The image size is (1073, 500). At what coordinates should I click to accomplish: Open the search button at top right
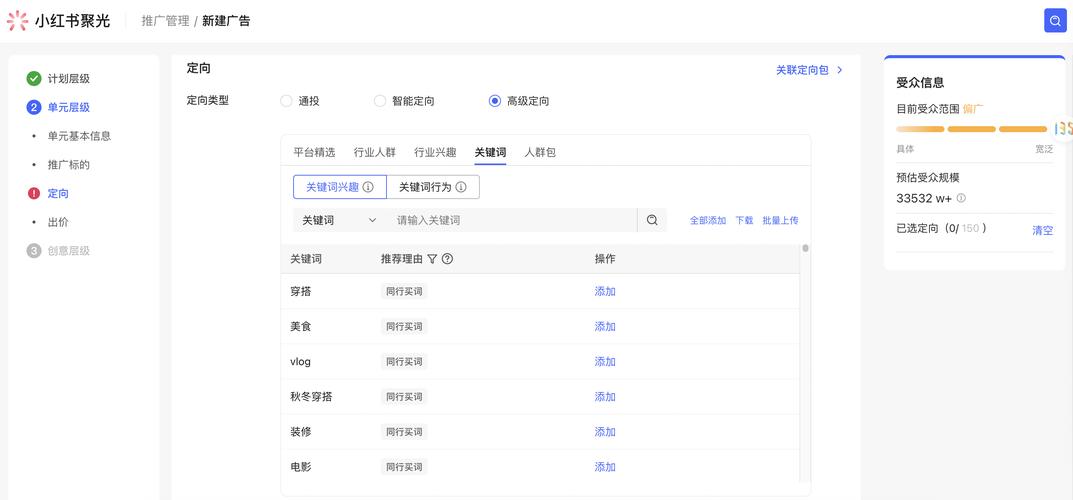click(1055, 21)
